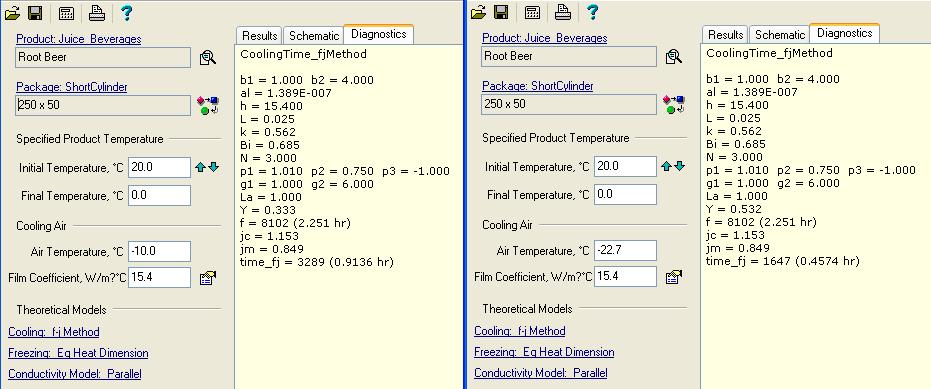Open Product: Juice_Beverages link in left panel
Image resolution: width=931 pixels, height=389 pixels.
(x=79, y=39)
